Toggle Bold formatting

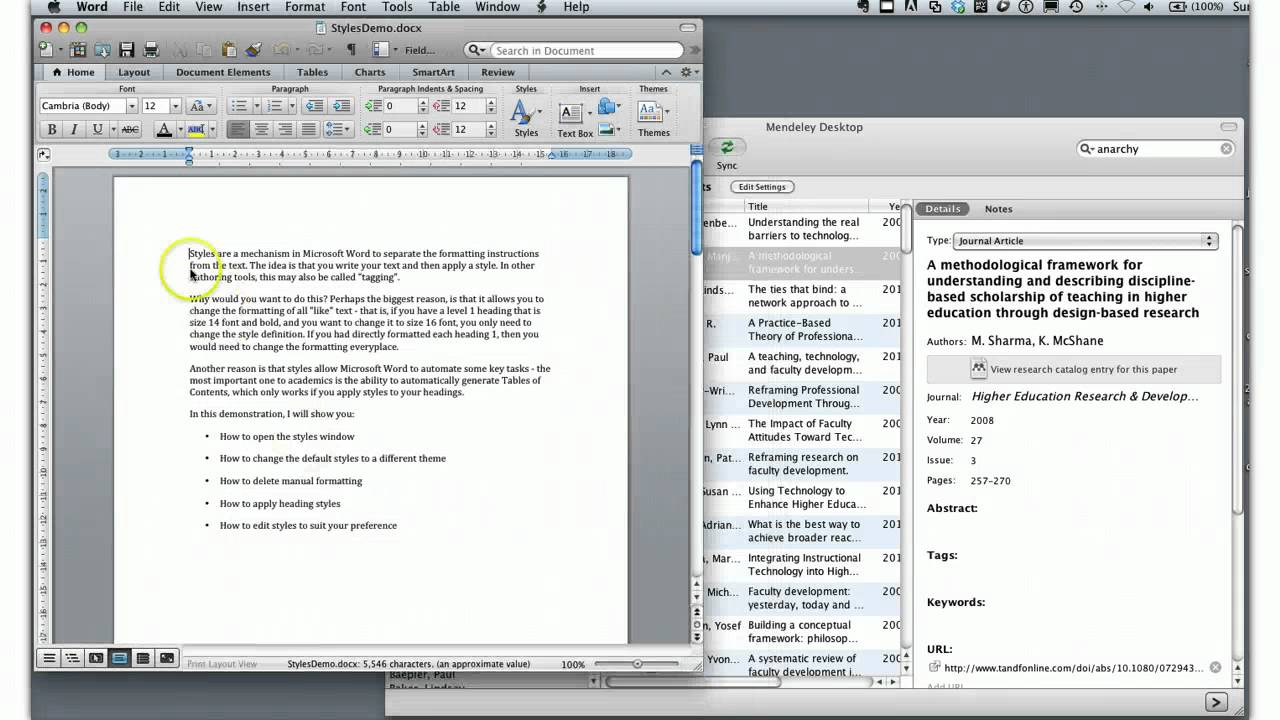[52, 129]
